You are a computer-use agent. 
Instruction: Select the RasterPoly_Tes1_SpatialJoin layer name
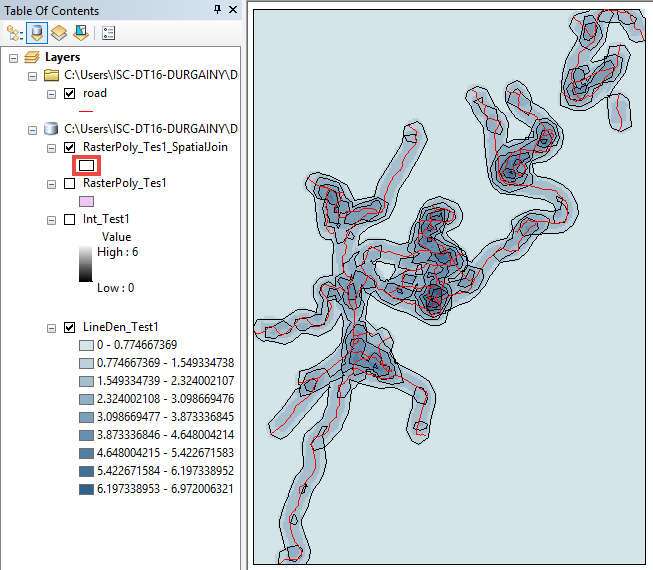pyautogui.click(x=155, y=147)
